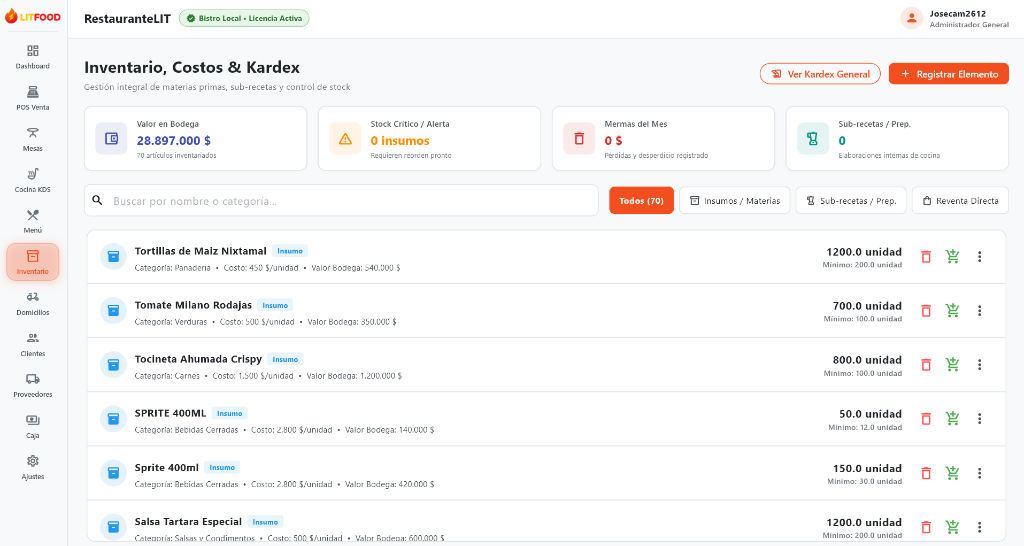The height and width of the screenshot is (546, 1024).
Task: Click the Stock Crítico warning icon
Action: (x=345, y=138)
